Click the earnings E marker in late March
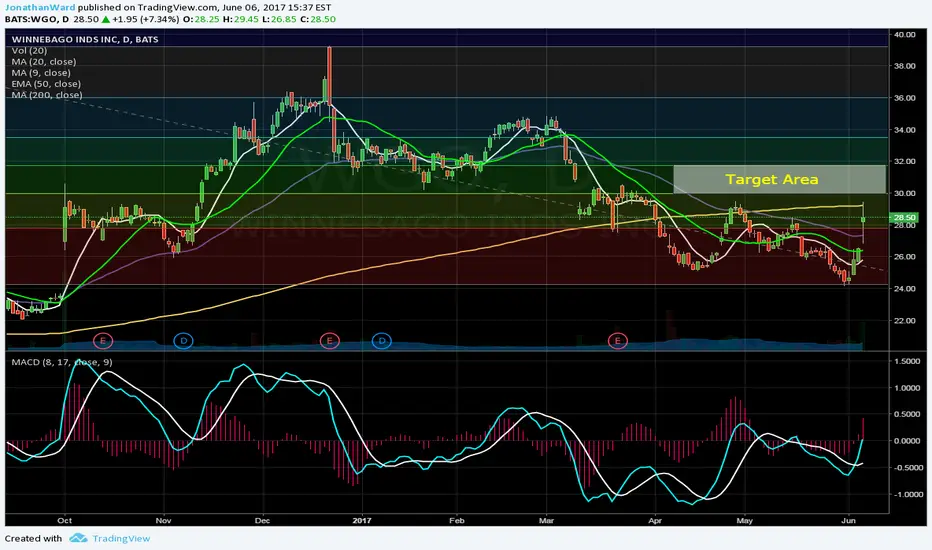The width and height of the screenshot is (932, 550). (x=618, y=341)
